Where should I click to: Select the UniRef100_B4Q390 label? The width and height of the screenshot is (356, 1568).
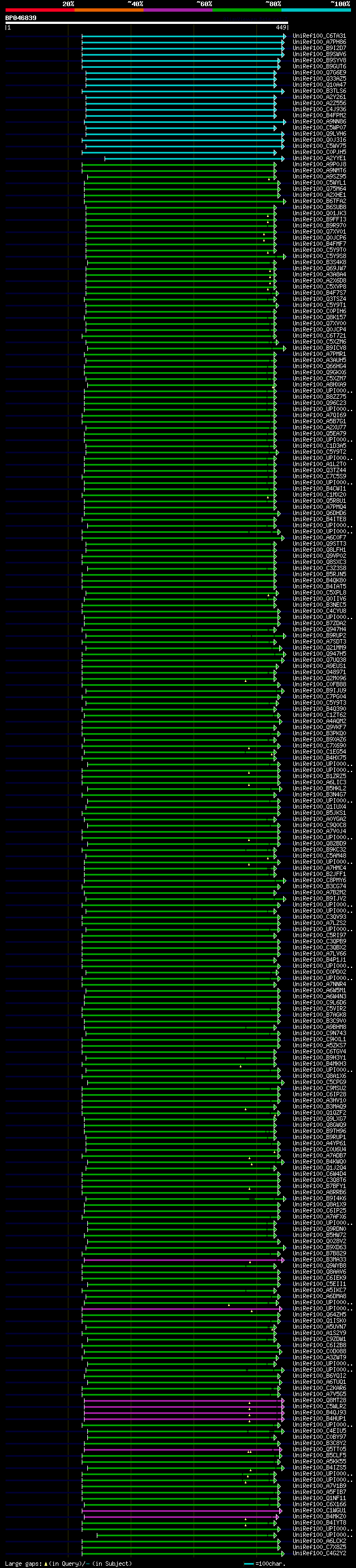319,709
